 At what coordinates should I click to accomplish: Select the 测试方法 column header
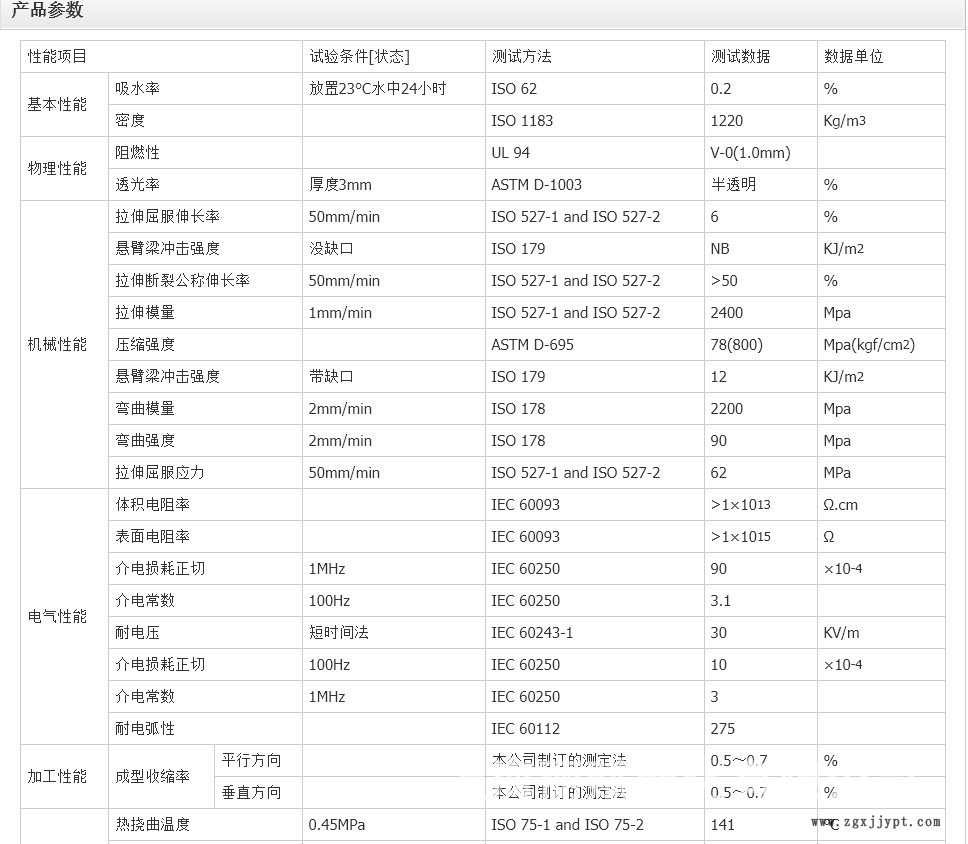522,57
